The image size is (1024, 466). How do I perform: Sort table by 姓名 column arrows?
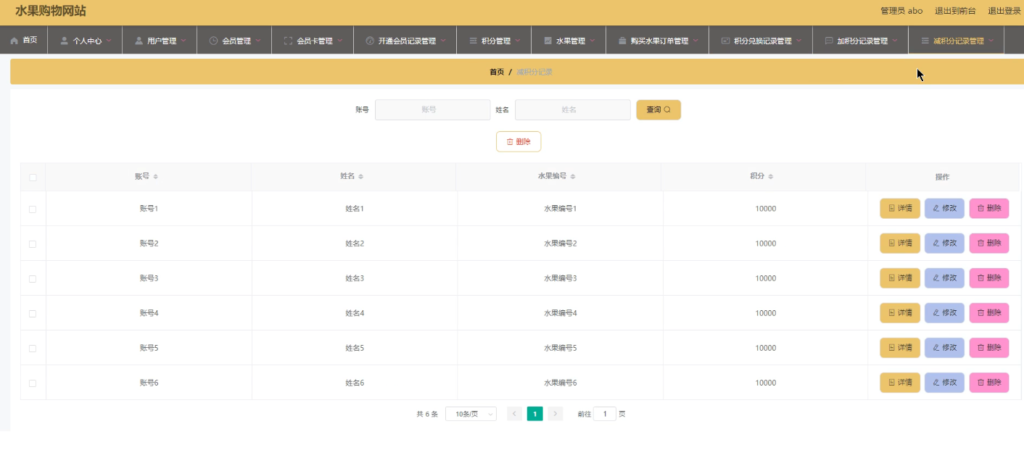[361, 177]
